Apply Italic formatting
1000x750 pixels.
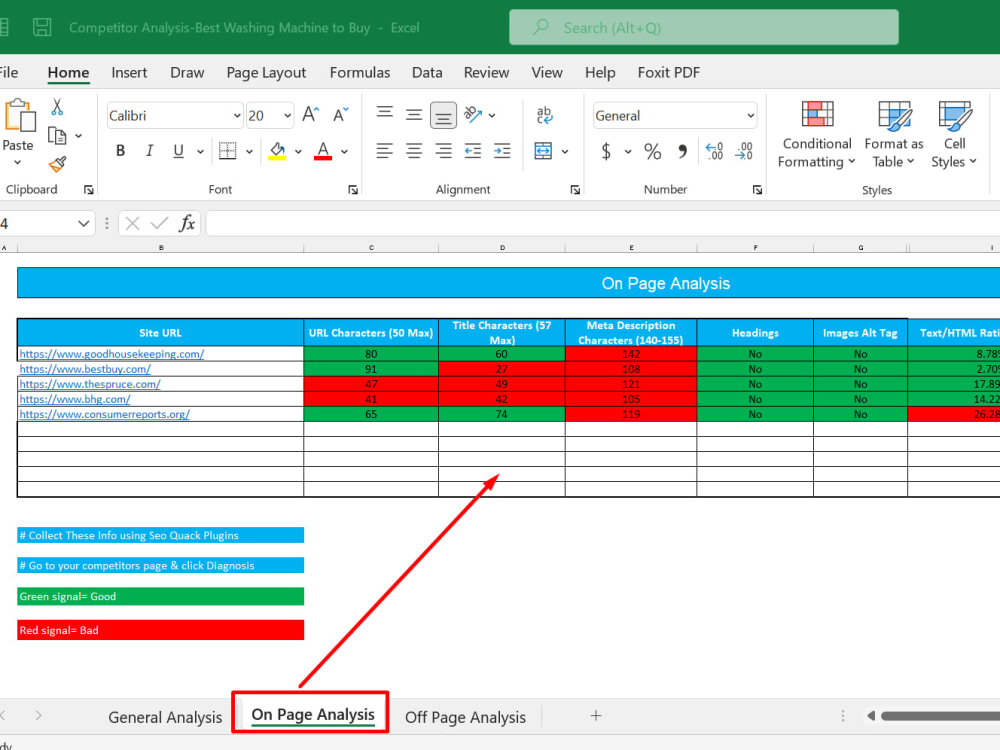(x=149, y=151)
